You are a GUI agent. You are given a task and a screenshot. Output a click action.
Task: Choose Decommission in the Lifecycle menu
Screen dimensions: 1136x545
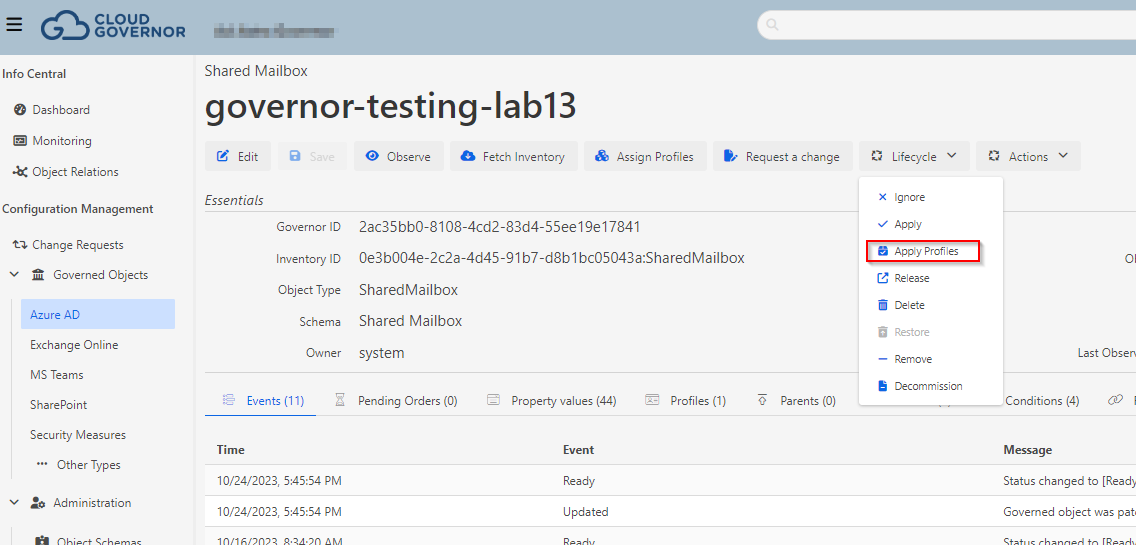[x=927, y=386]
